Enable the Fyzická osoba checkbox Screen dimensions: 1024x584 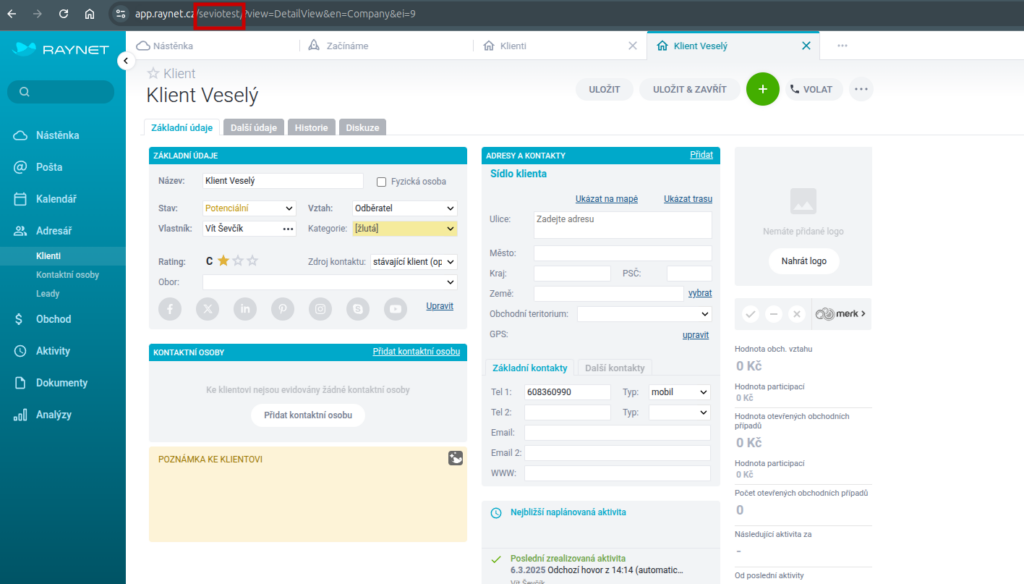click(381, 182)
